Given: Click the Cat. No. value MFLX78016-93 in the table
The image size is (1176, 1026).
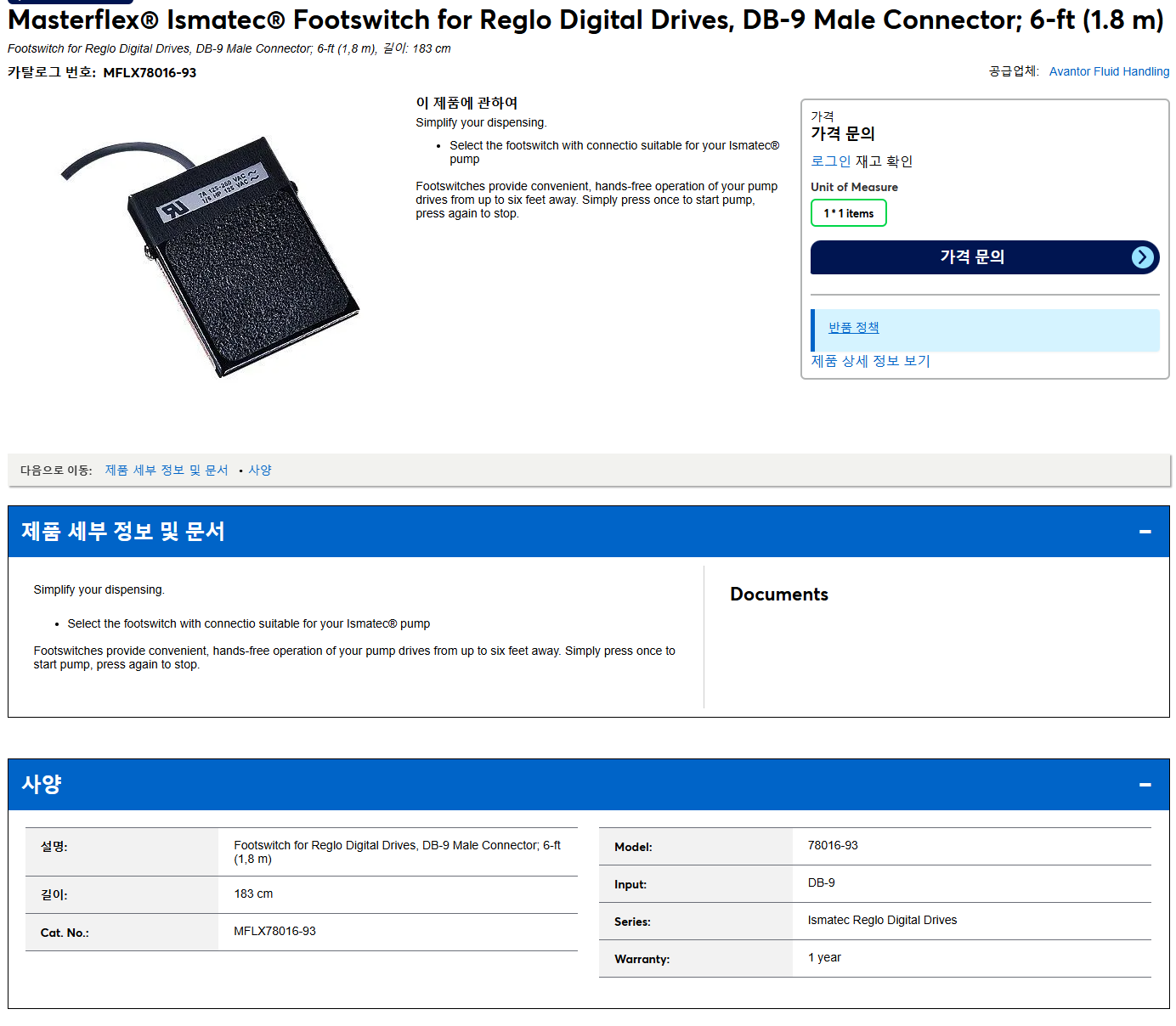Looking at the screenshot, I should tap(274, 932).
